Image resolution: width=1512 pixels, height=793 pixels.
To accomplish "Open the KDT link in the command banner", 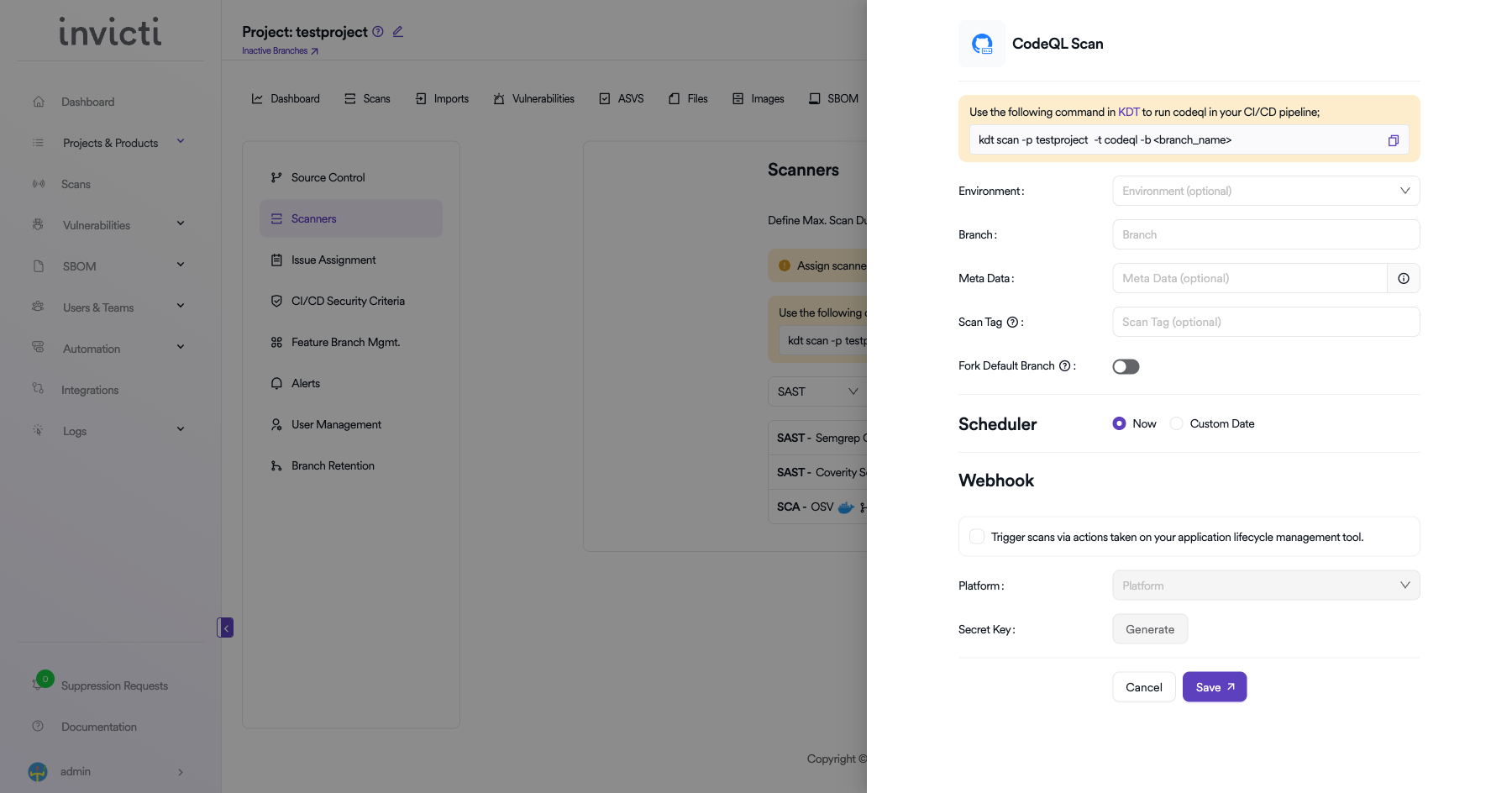I will pos(1128,113).
